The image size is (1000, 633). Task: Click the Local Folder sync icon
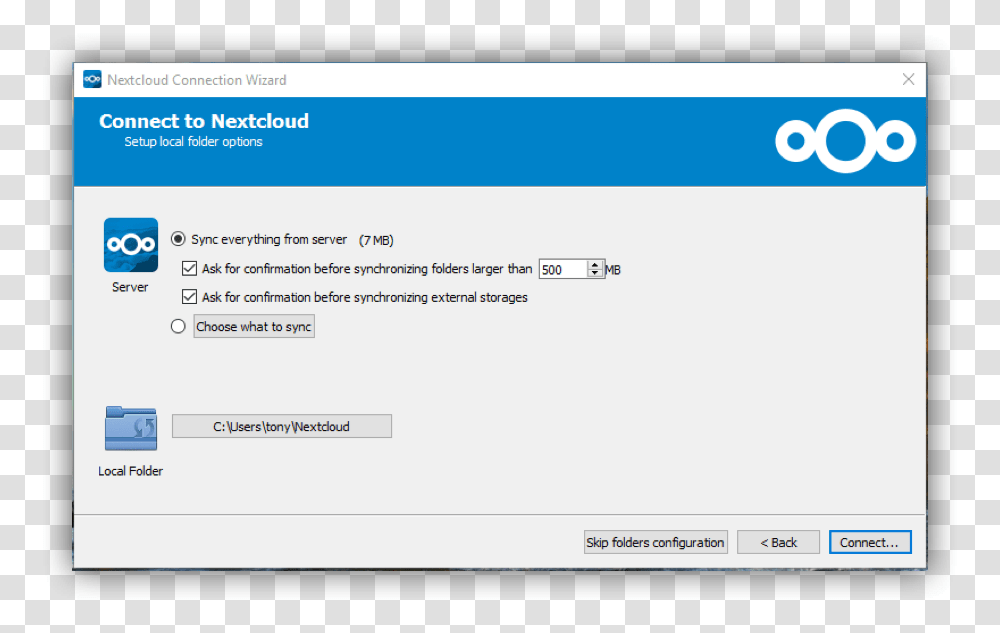tap(130, 428)
